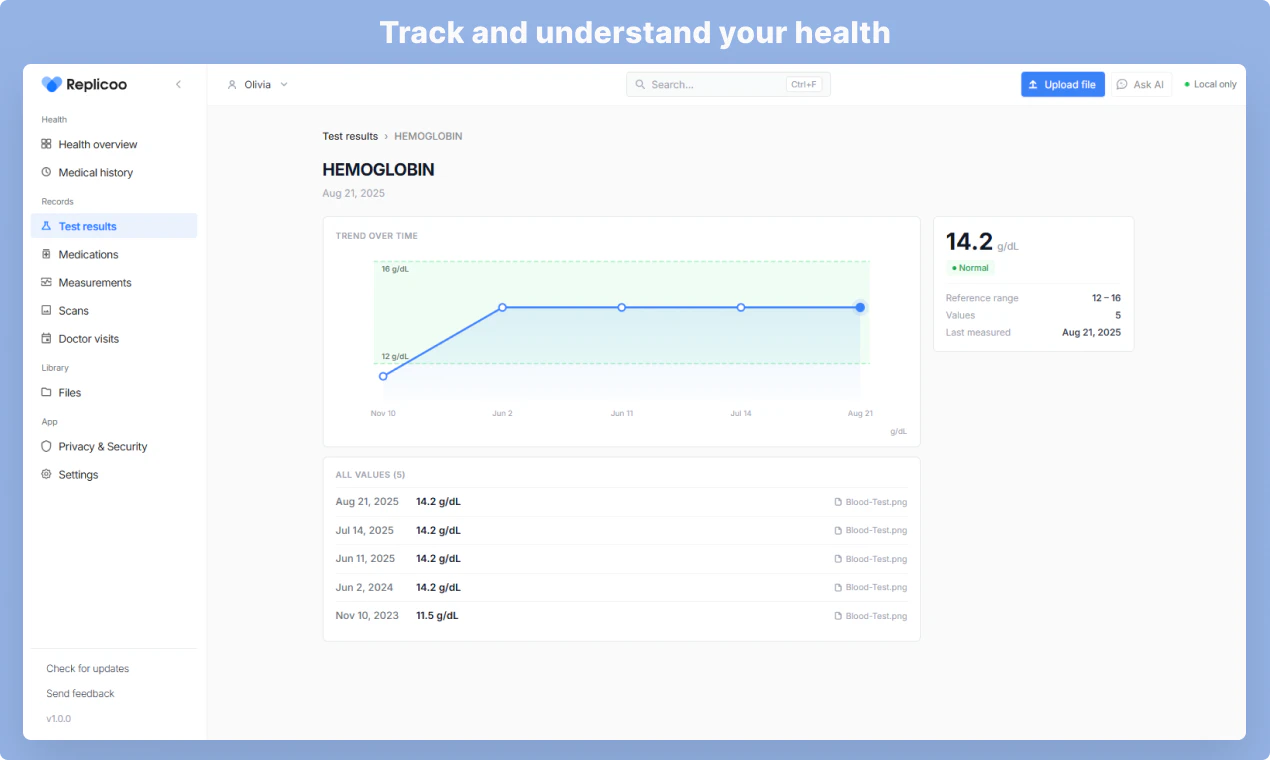Click the Medications pill box icon
This screenshot has height=760, width=1270.
[46, 254]
